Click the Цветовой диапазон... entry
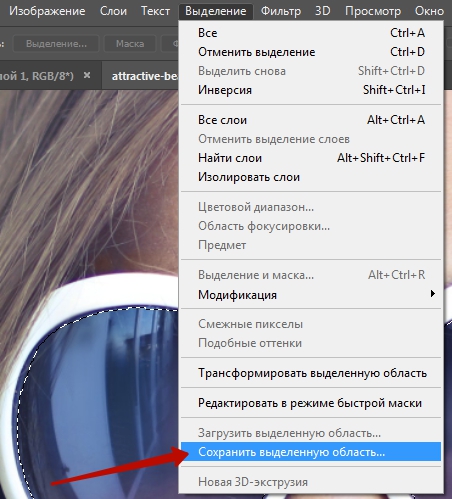 (x=311, y=207)
